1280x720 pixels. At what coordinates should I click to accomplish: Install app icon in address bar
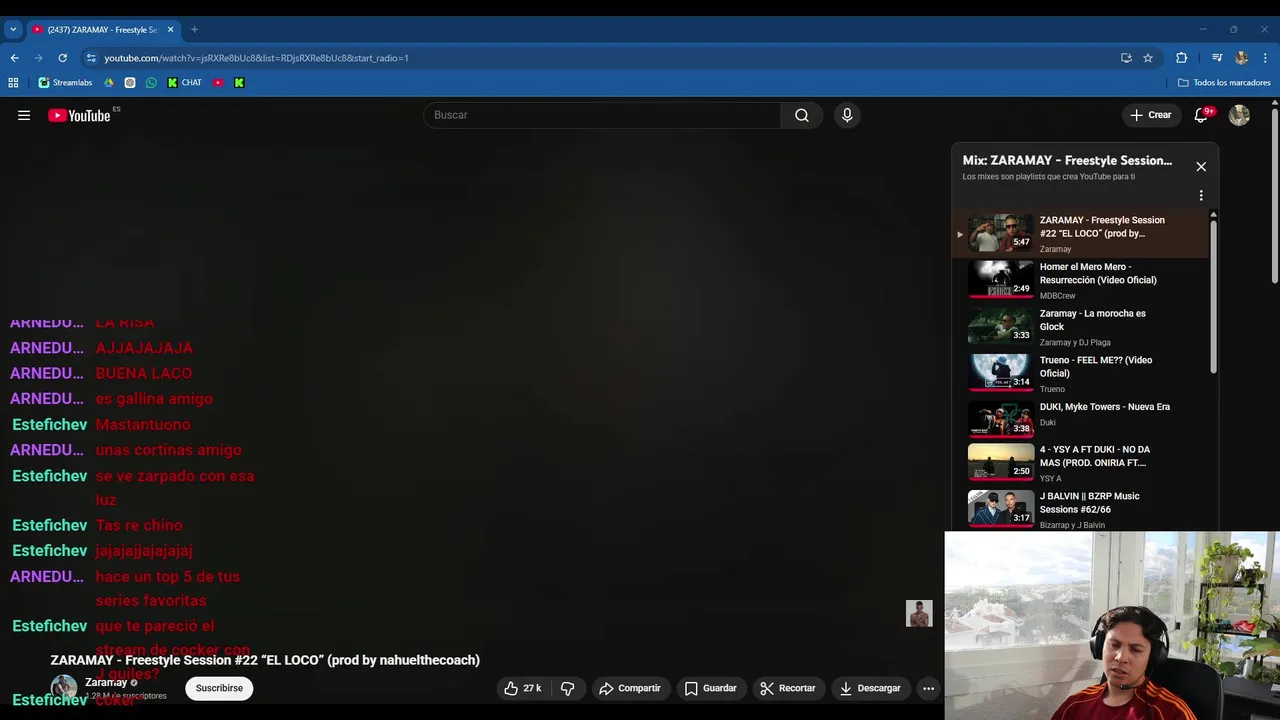point(1126,58)
